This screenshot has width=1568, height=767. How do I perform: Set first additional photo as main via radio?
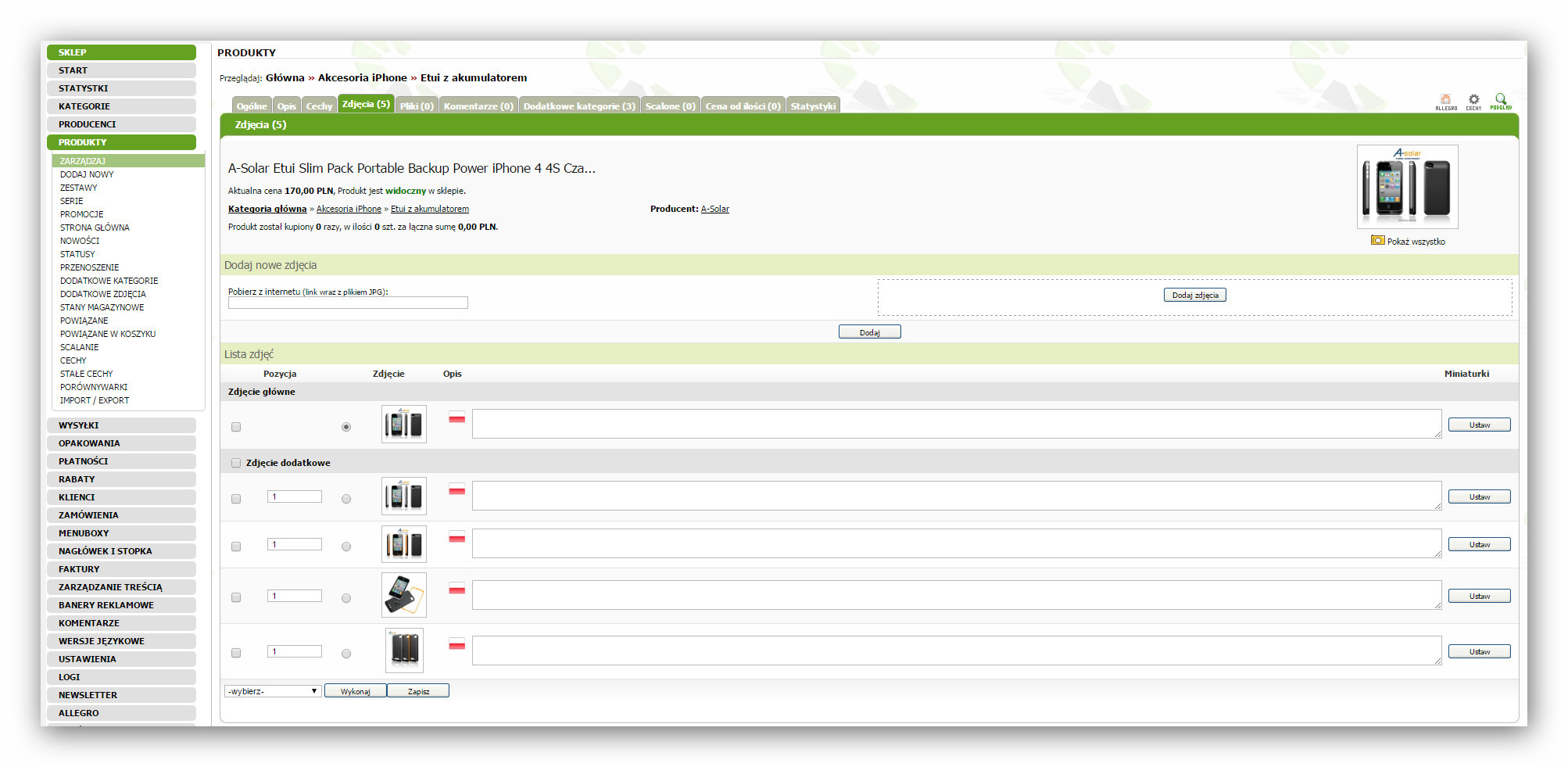coord(346,499)
